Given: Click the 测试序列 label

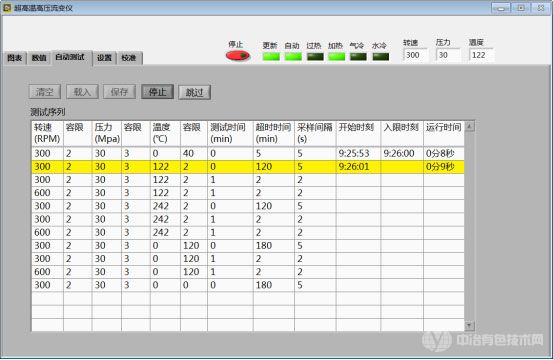Looking at the screenshot, I should 48,112.
